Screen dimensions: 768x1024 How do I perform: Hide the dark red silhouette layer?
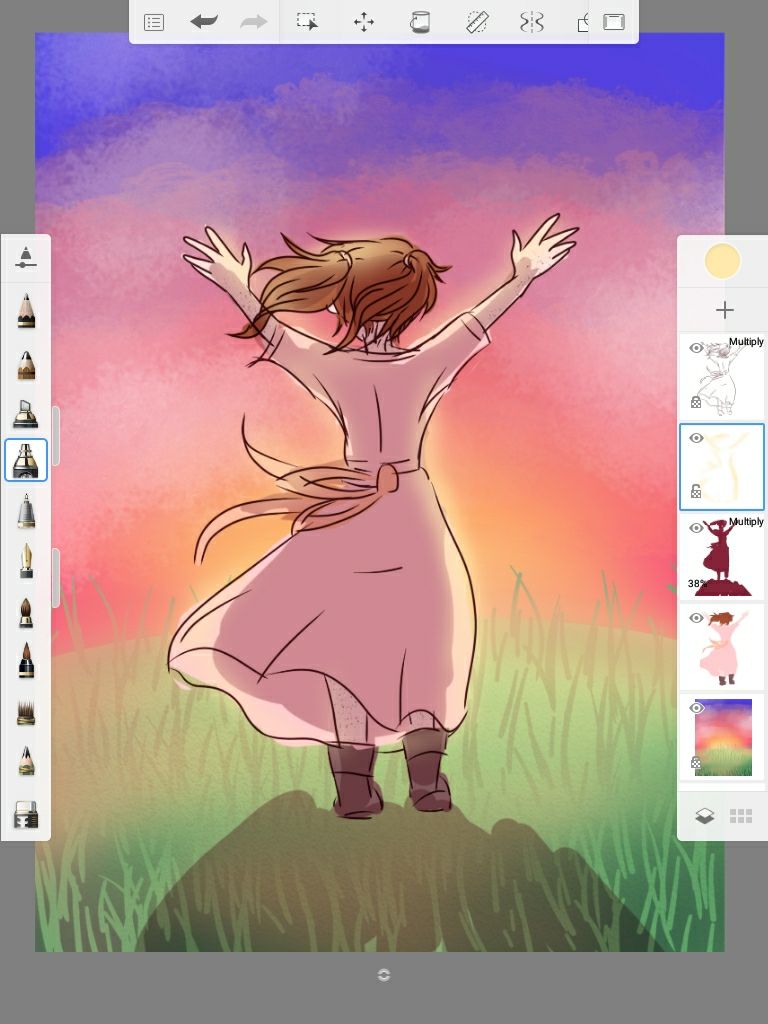click(696, 528)
